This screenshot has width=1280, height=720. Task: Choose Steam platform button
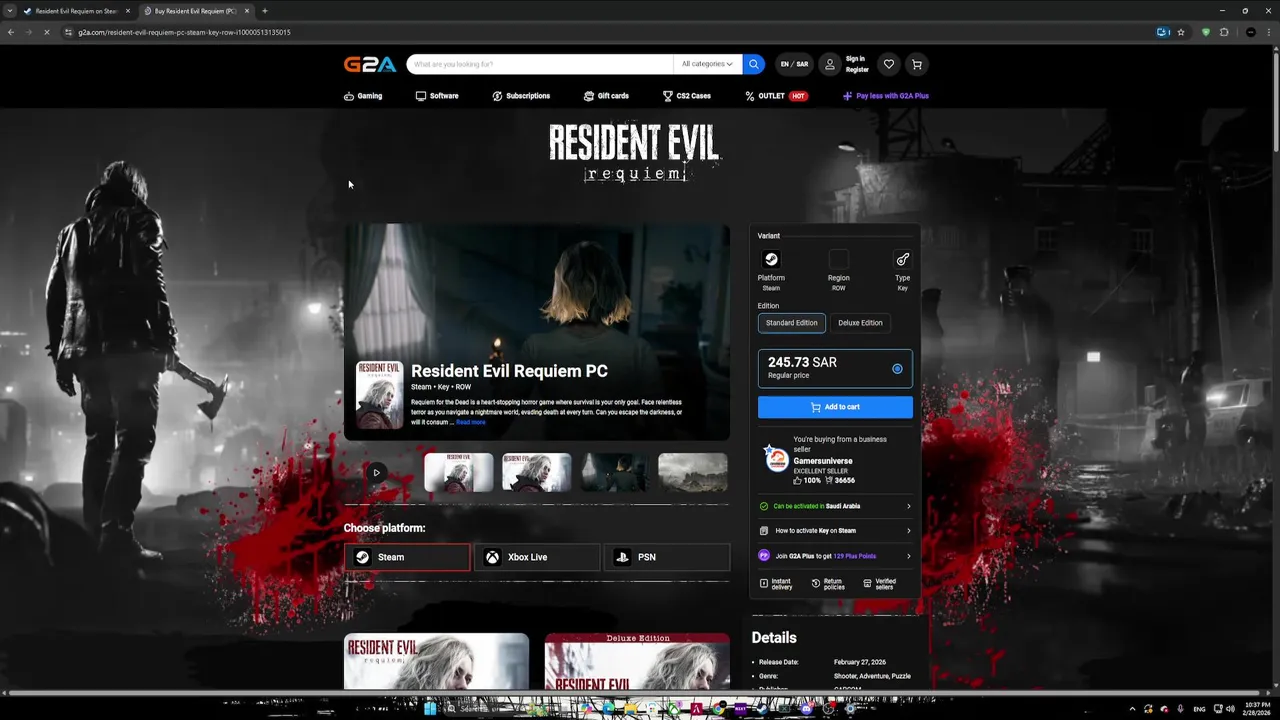[407, 557]
